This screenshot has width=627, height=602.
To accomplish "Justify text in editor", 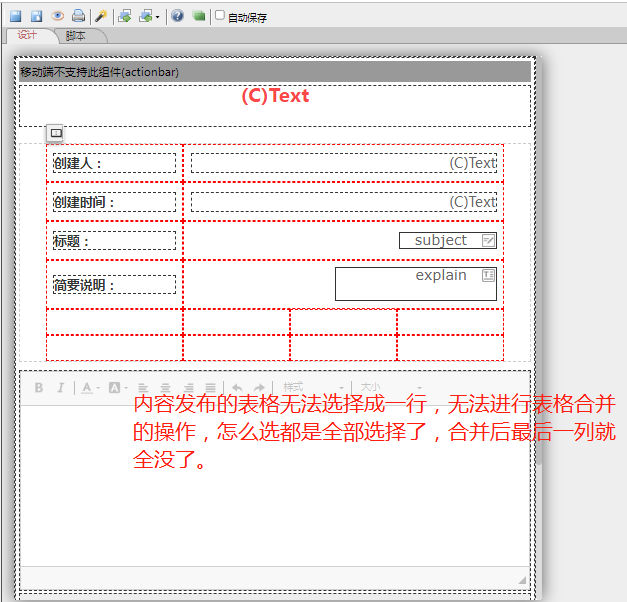I will point(210,388).
